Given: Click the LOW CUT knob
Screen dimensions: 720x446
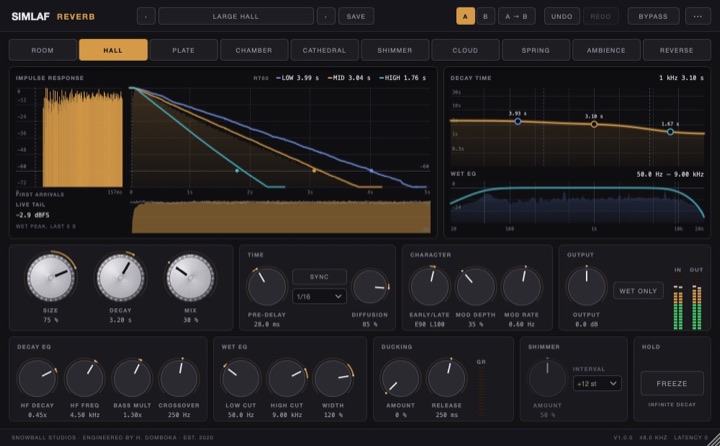Looking at the screenshot, I should click(x=241, y=378).
